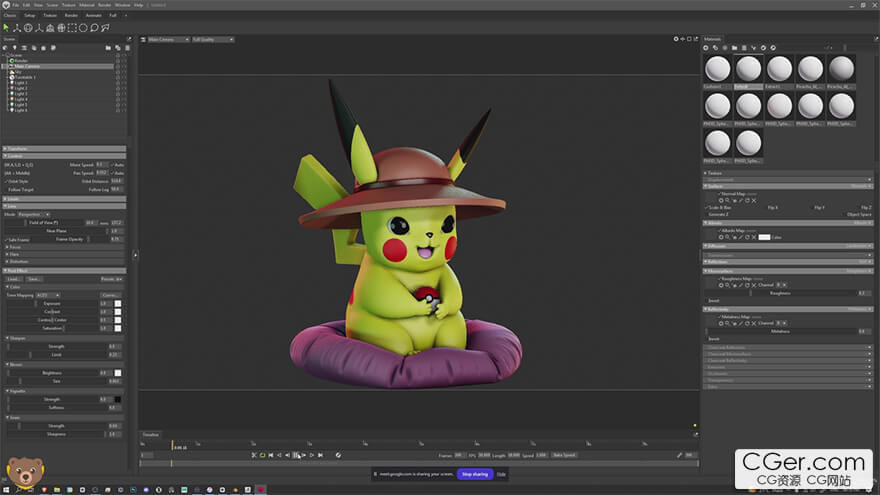Click the new material icon in Materials toolbar
The height and width of the screenshot is (495, 880).
(706, 48)
